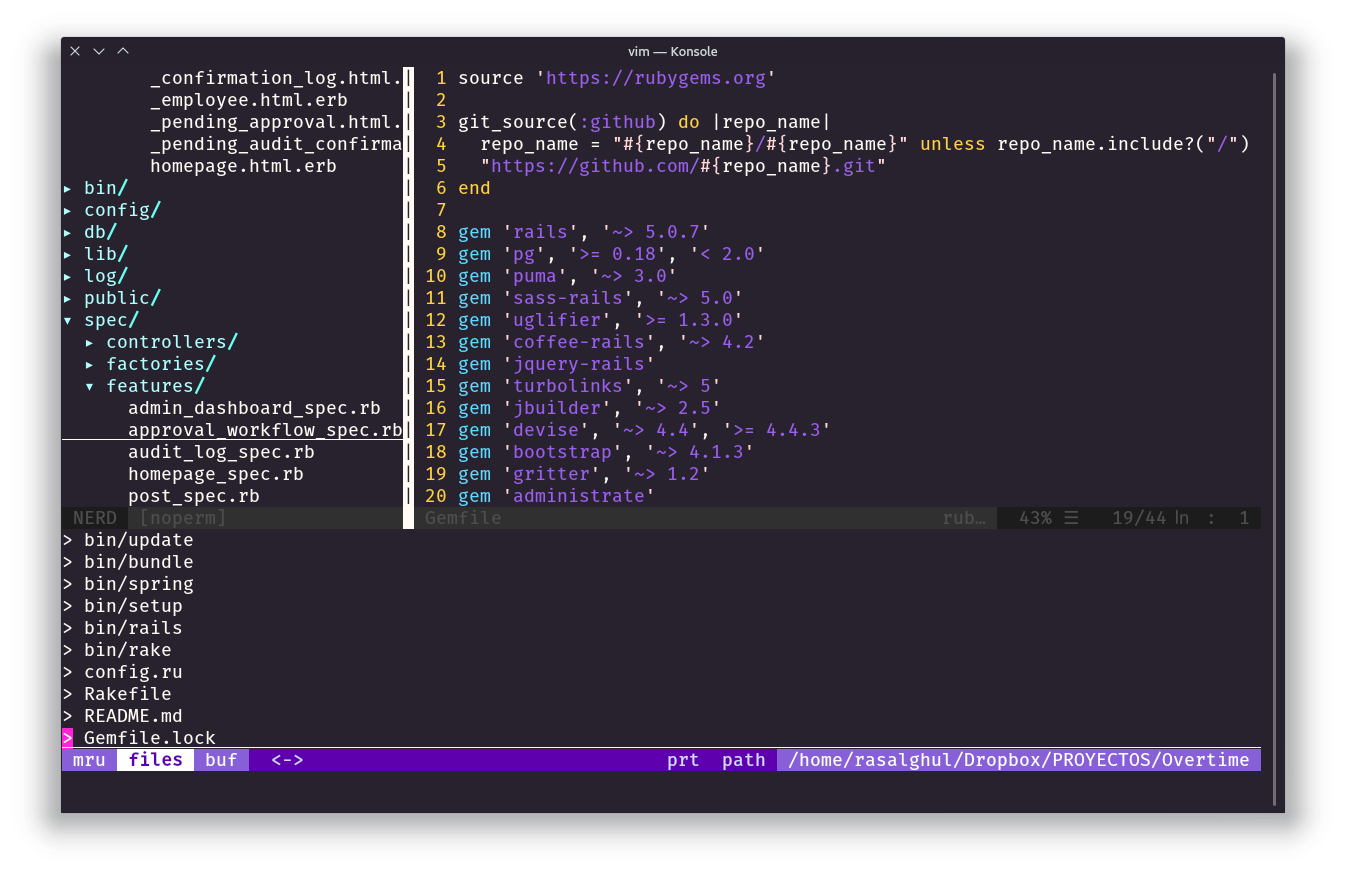
Task: Expand the factories/ subfolder
Action: (90, 364)
